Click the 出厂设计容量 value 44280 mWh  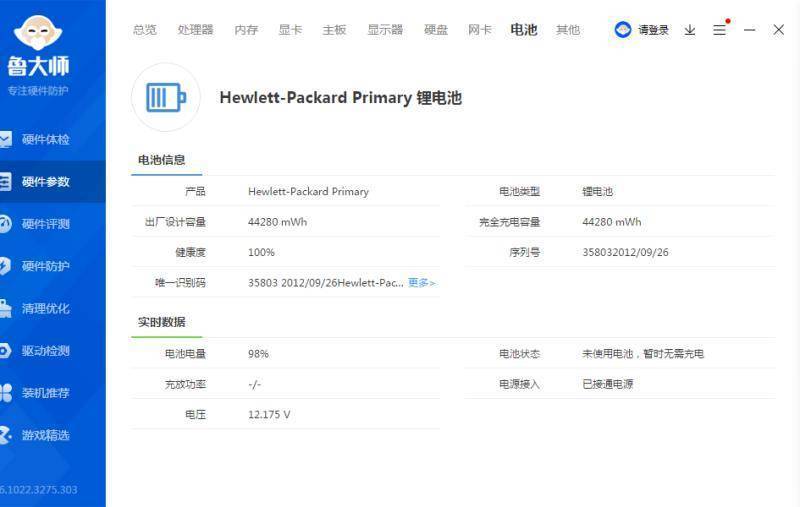[278, 222]
